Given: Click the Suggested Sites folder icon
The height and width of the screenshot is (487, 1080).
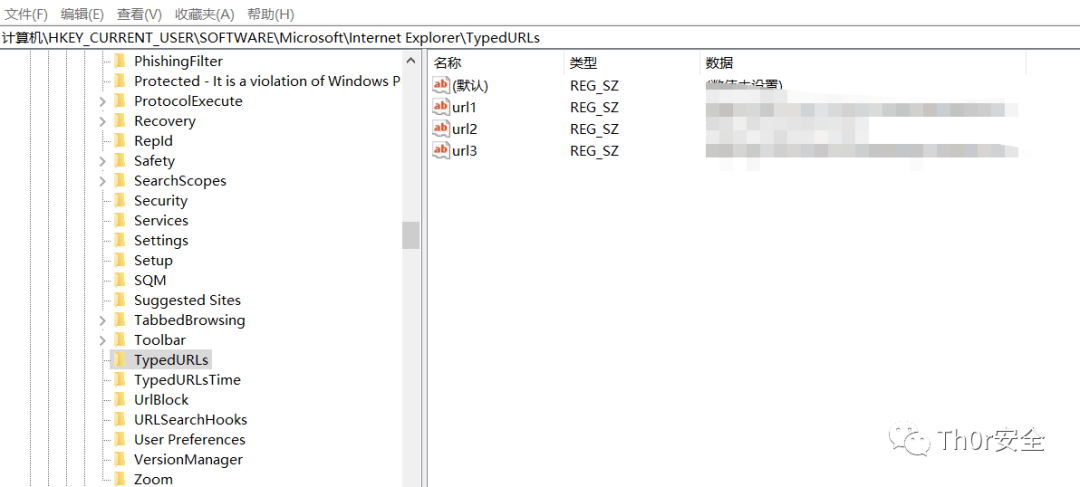Looking at the screenshot, I should (120, 300).
